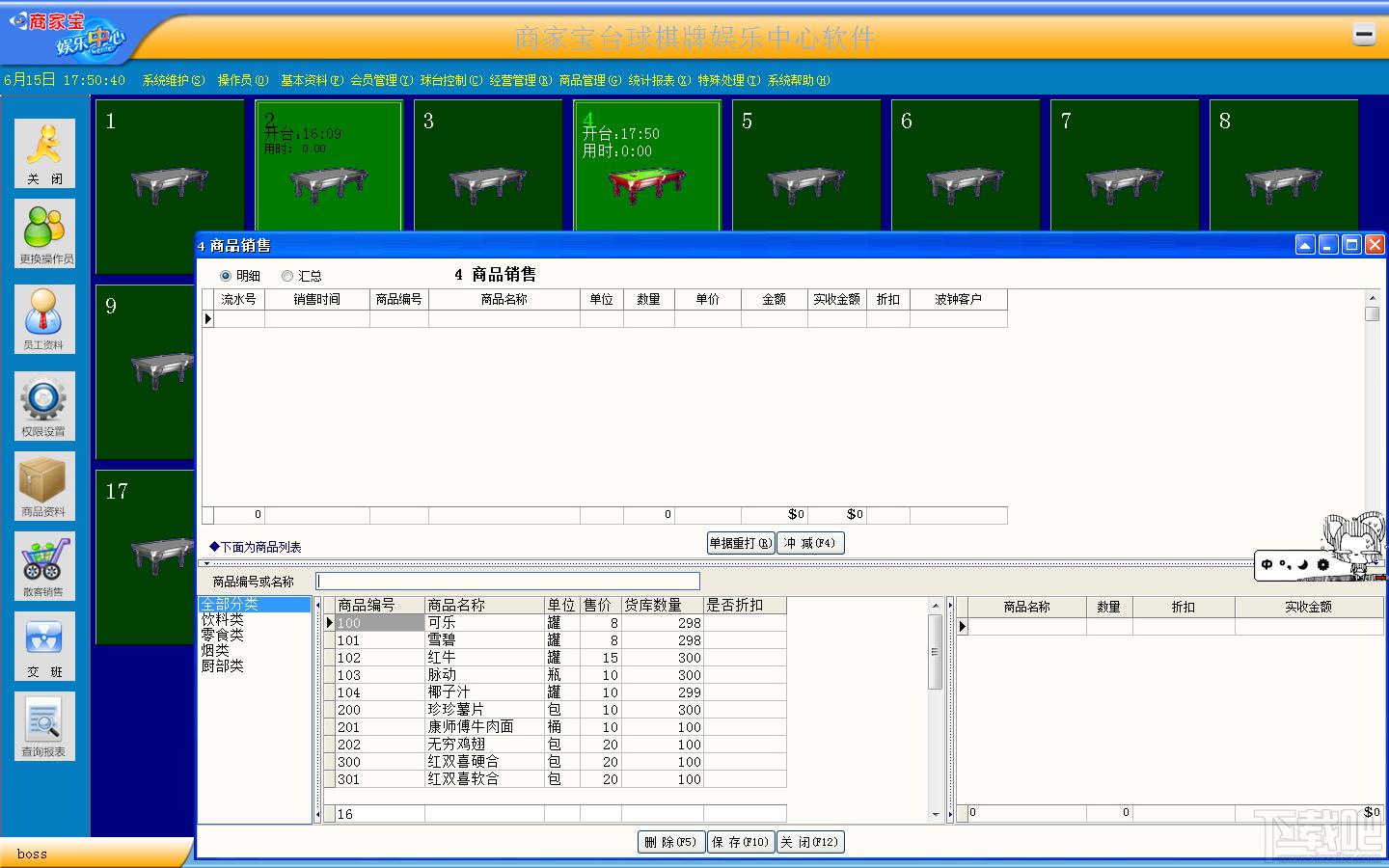Viewport: 1389px width, 868px height.
Task: Click the 保存(F10) button
Action: point(741,842)
